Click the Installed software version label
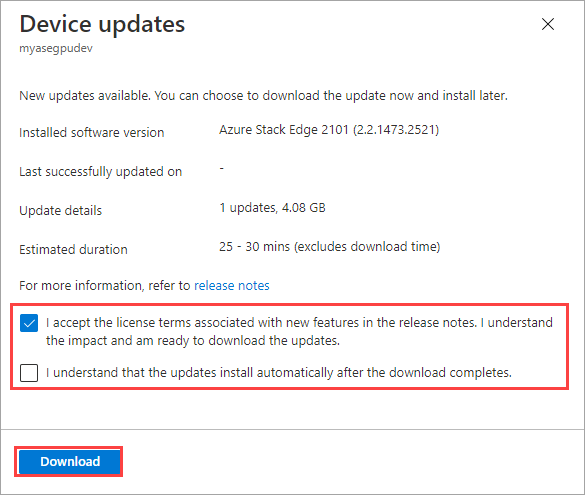Image resolution: width=585 pixels, height=495 pixels. click(x=92, y=132)
